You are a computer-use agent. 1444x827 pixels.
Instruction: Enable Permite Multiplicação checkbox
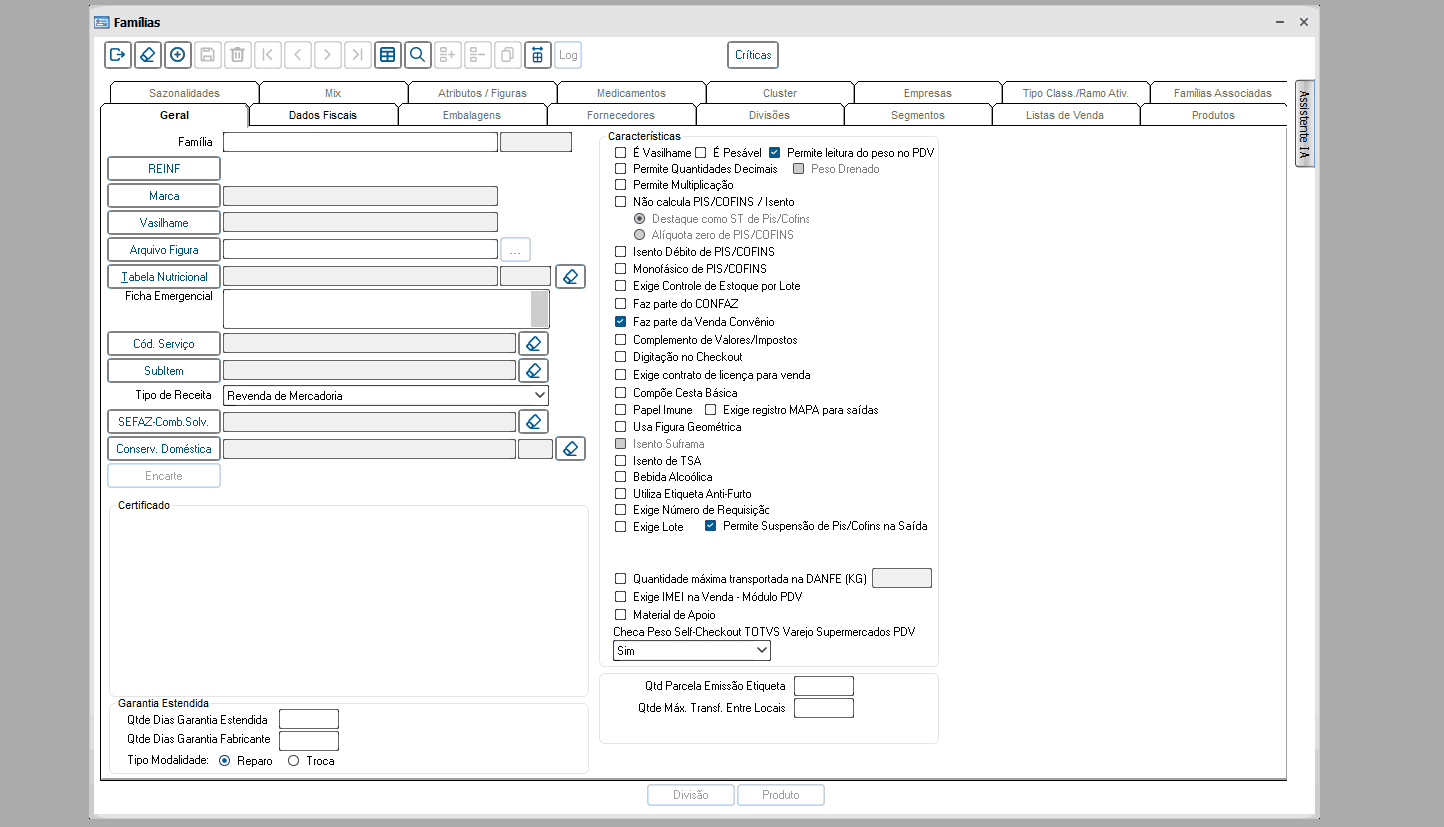click(621, 185)
